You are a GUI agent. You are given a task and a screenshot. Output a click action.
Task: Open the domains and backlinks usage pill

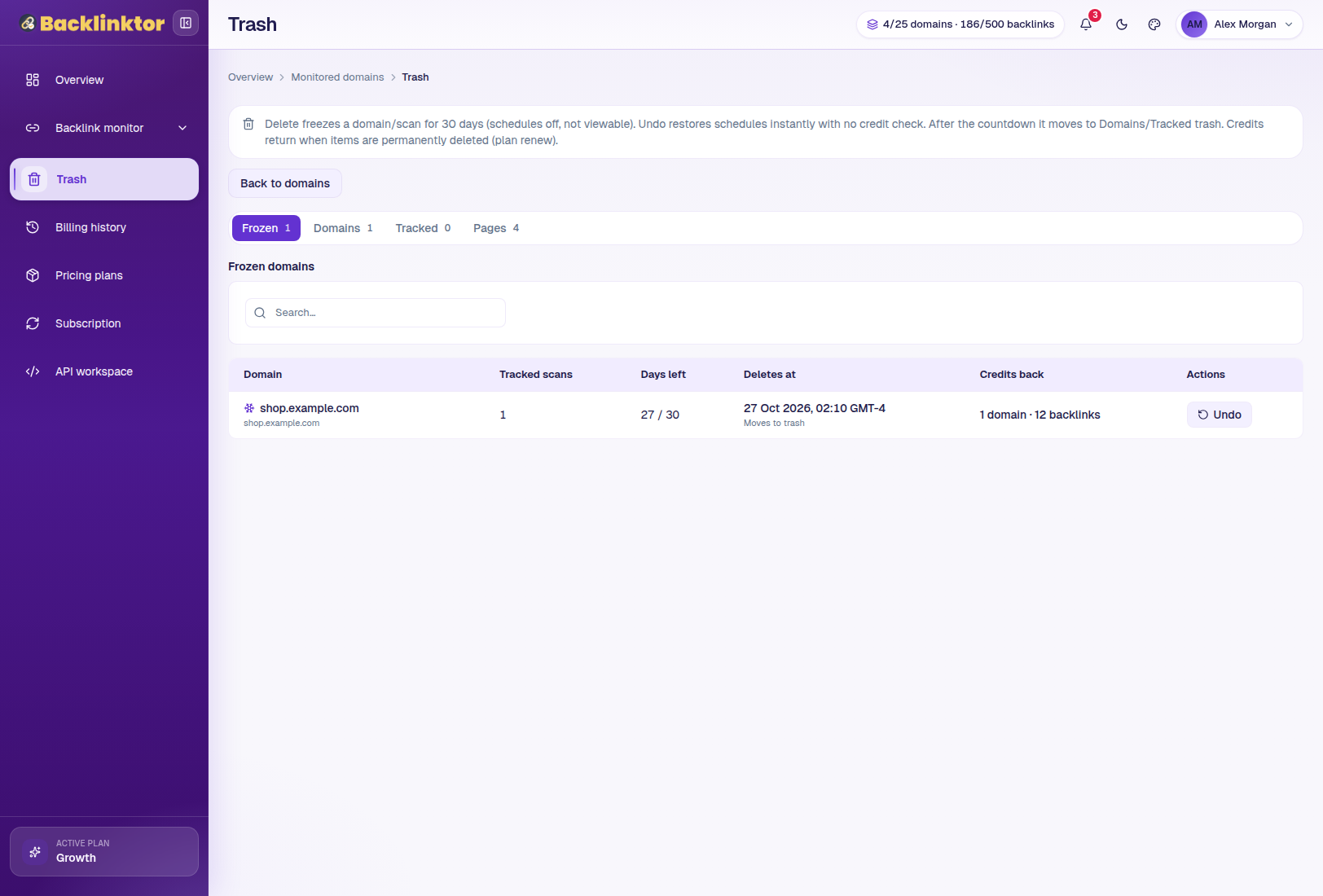point(960,24)
